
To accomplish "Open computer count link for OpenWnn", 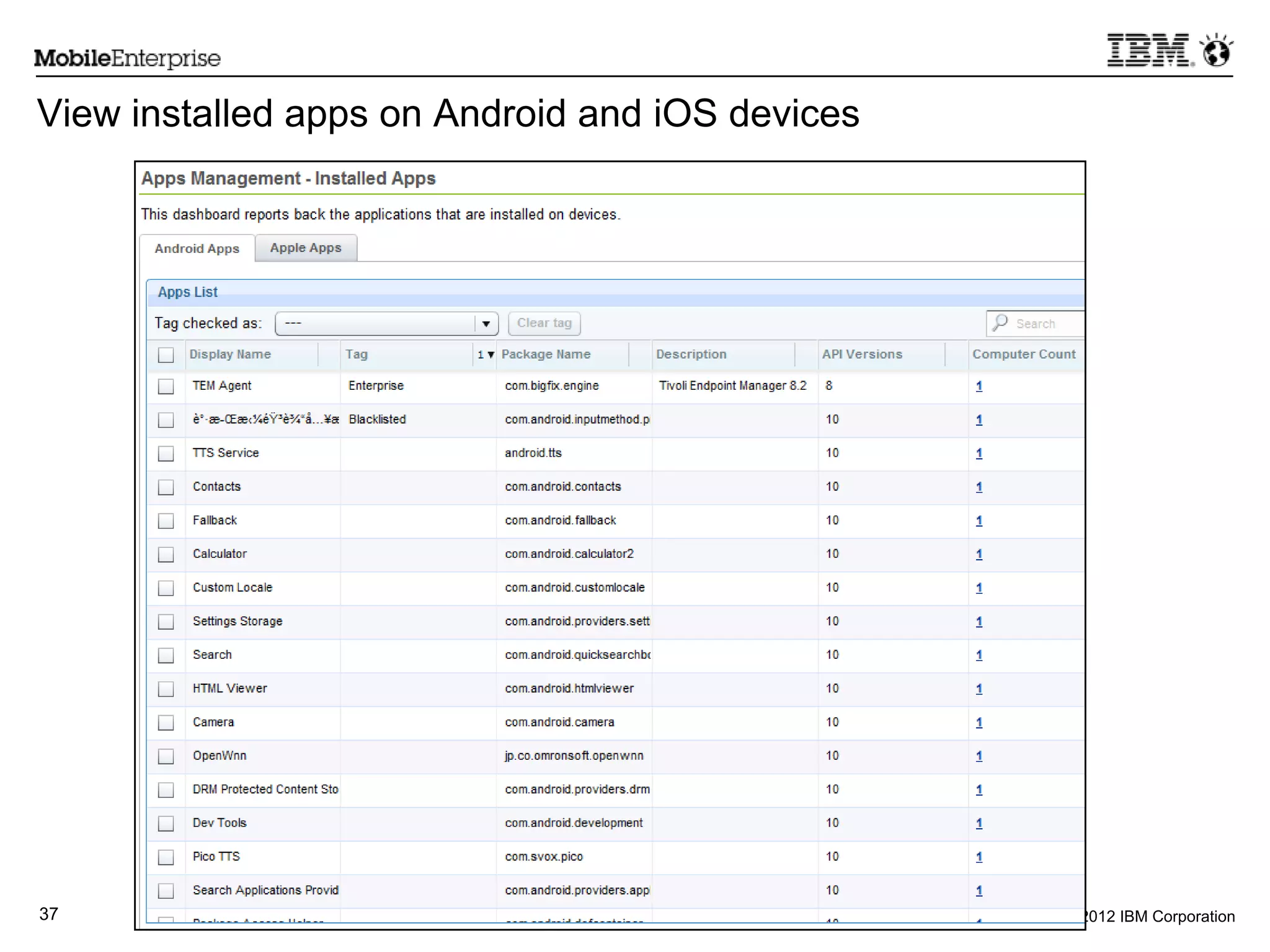I will pyautogui.click(x=979, y=756).
